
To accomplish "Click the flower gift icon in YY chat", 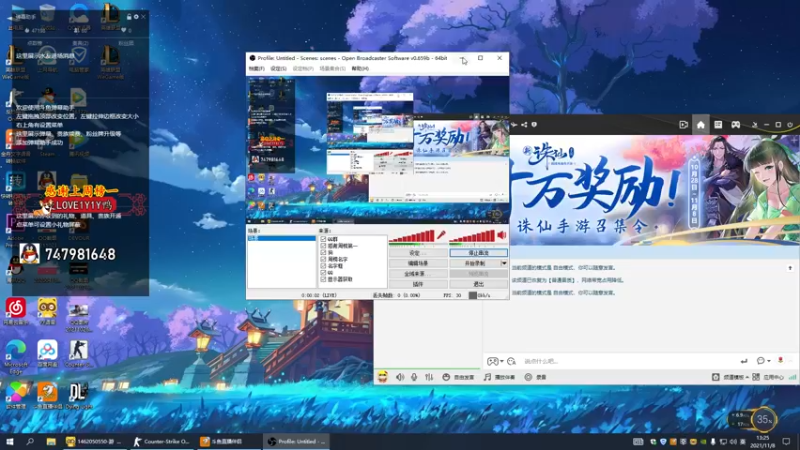I will coord(780,361).
